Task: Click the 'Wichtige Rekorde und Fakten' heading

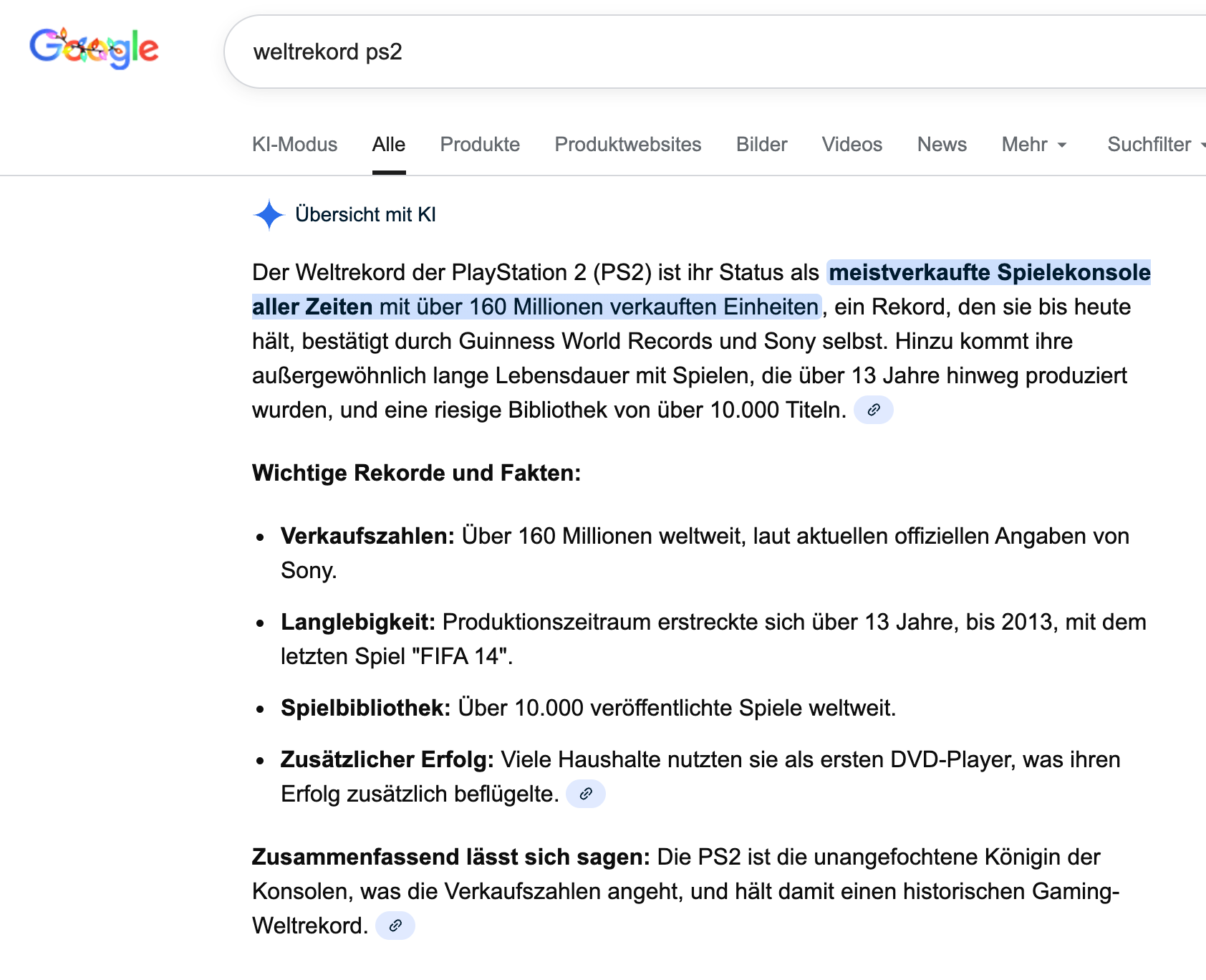Action: click(x=416, y=474)
